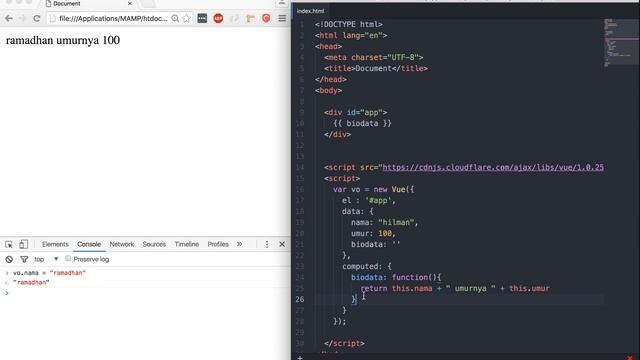Open the red Adblock extension icon
Viewport: 640px width, 360px height.
(x=218, y=18)
